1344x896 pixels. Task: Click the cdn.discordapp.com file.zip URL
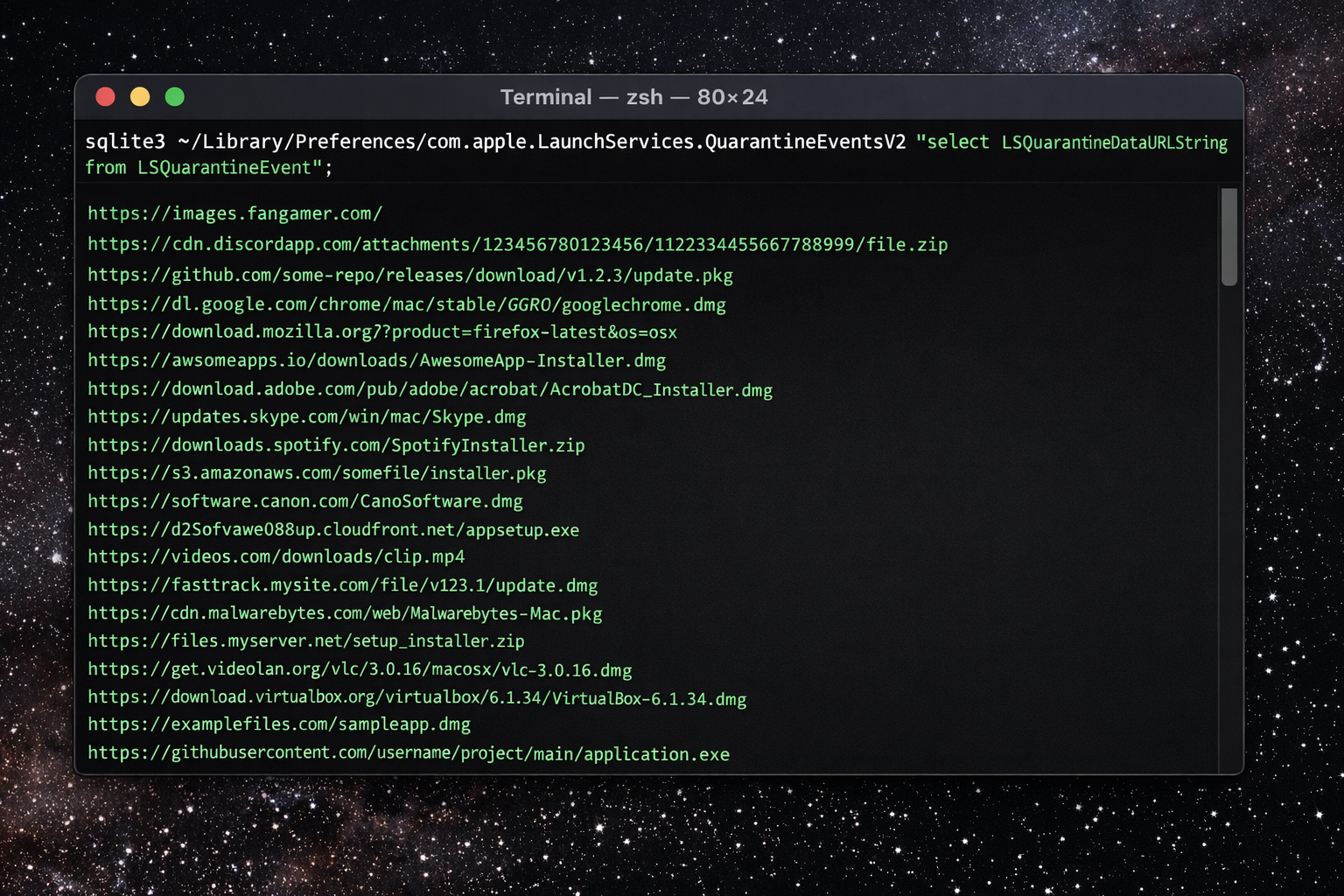click(x=517, y=244)
